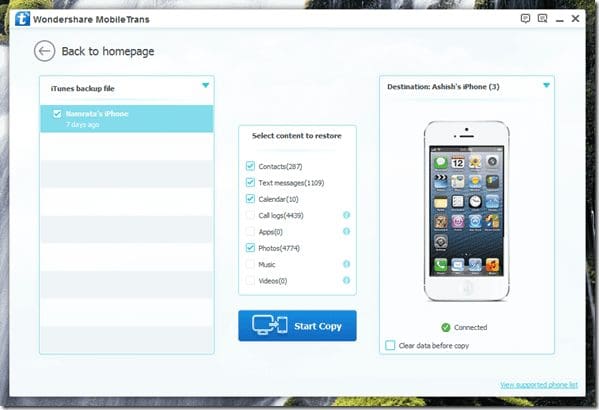Click the back arrow circle icon
Image resolution: width=599 pixels, height=410 pixels.
[x=44, y=51]
